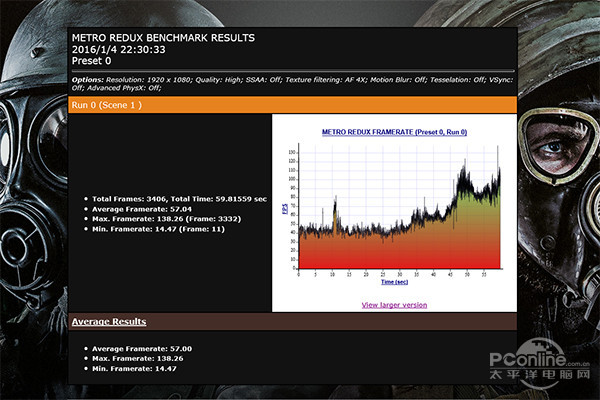600x400 pixels.
Task: Click the 'FPS' axis label on chart
Action: 285,209
